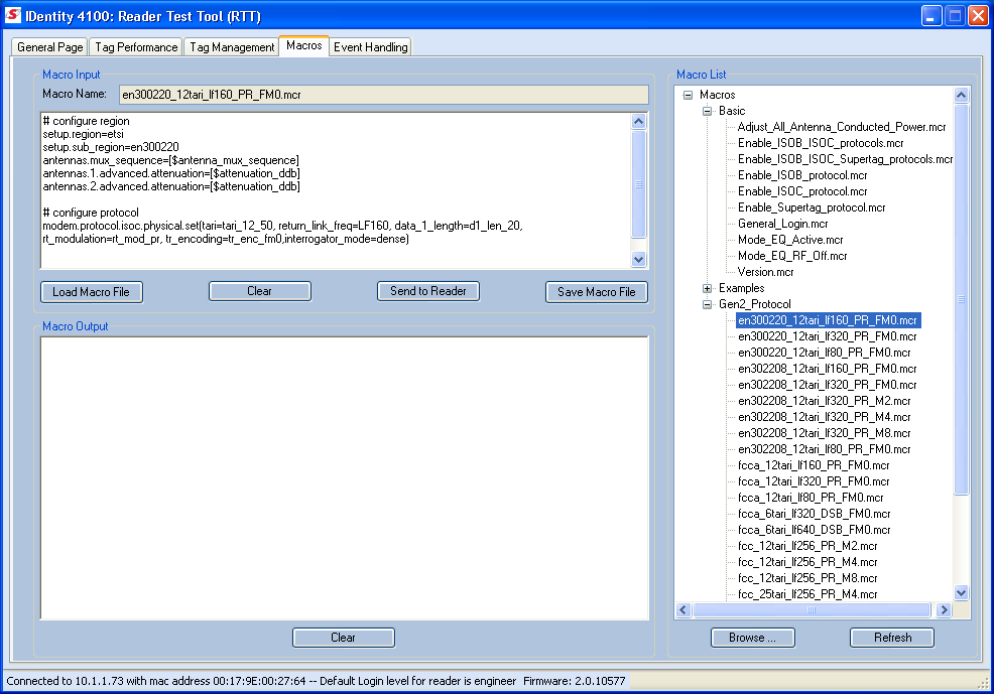The width and height of the screenshot is (994, 694).
Task: Select Mode_EQ_Active.mcr macro
Action: pyautogui.click(x=790, y=240)
